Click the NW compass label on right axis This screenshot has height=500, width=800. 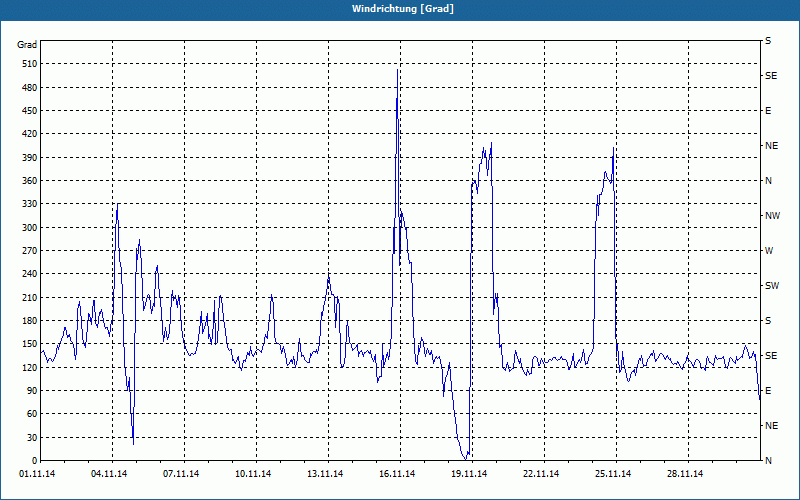(x=772, y=216)
